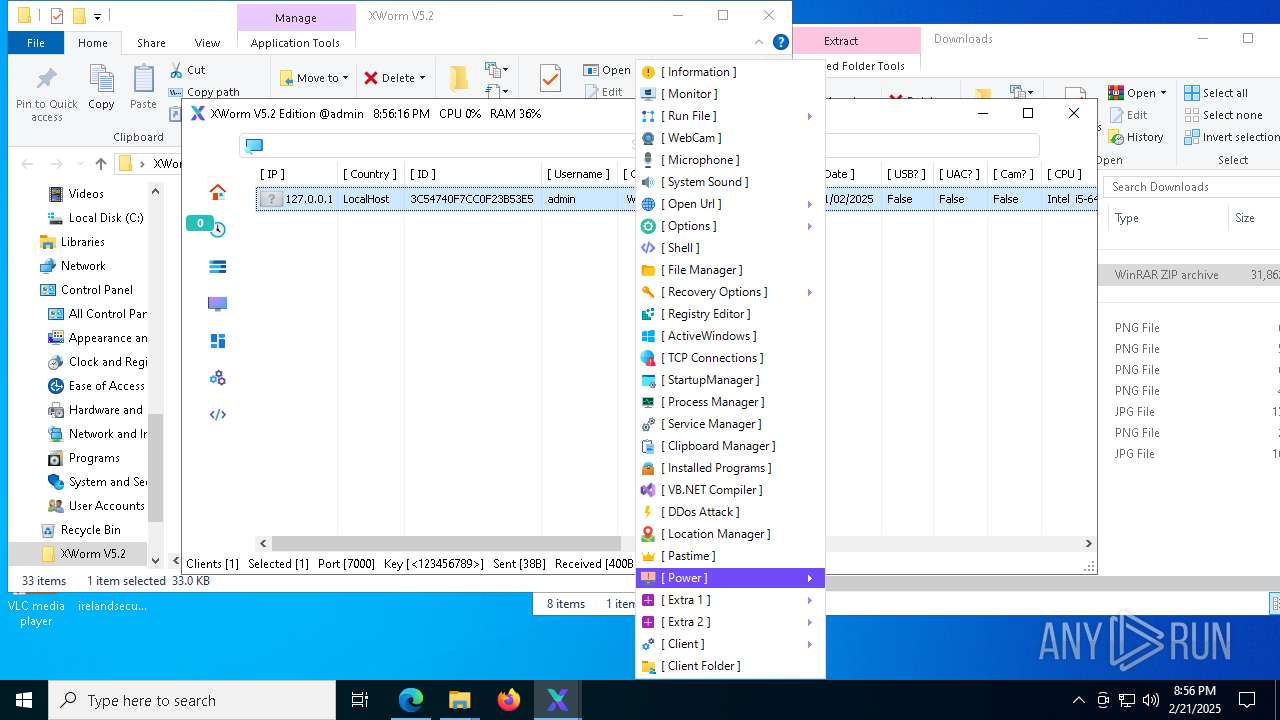
Task: Click the Installed Programs icon
Action: point(648,468)
